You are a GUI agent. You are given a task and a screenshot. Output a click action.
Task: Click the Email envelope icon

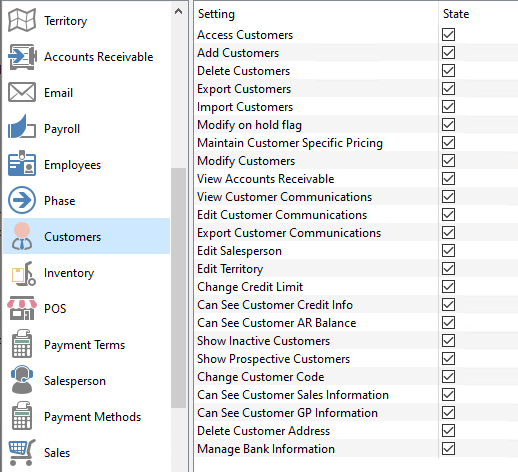click(22, 92)
